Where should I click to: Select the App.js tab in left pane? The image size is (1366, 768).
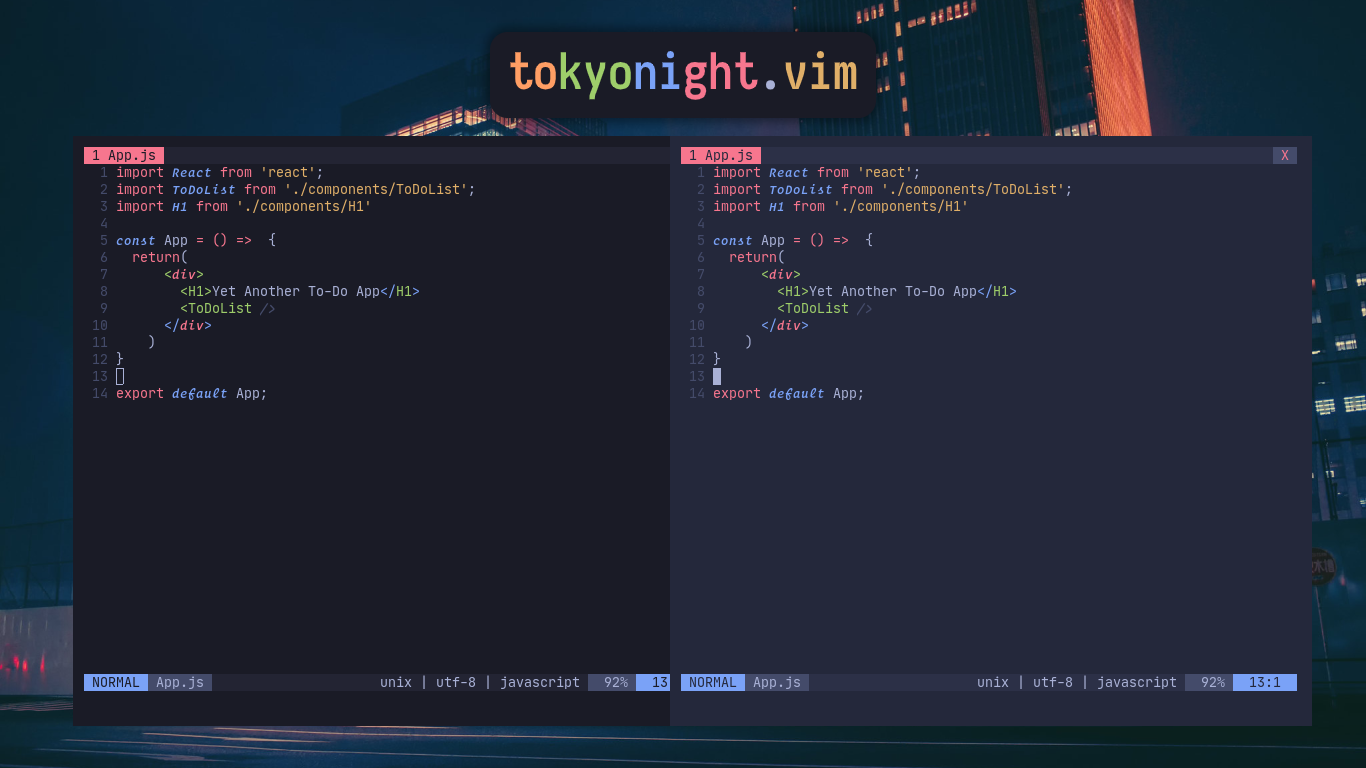[124, 155]
